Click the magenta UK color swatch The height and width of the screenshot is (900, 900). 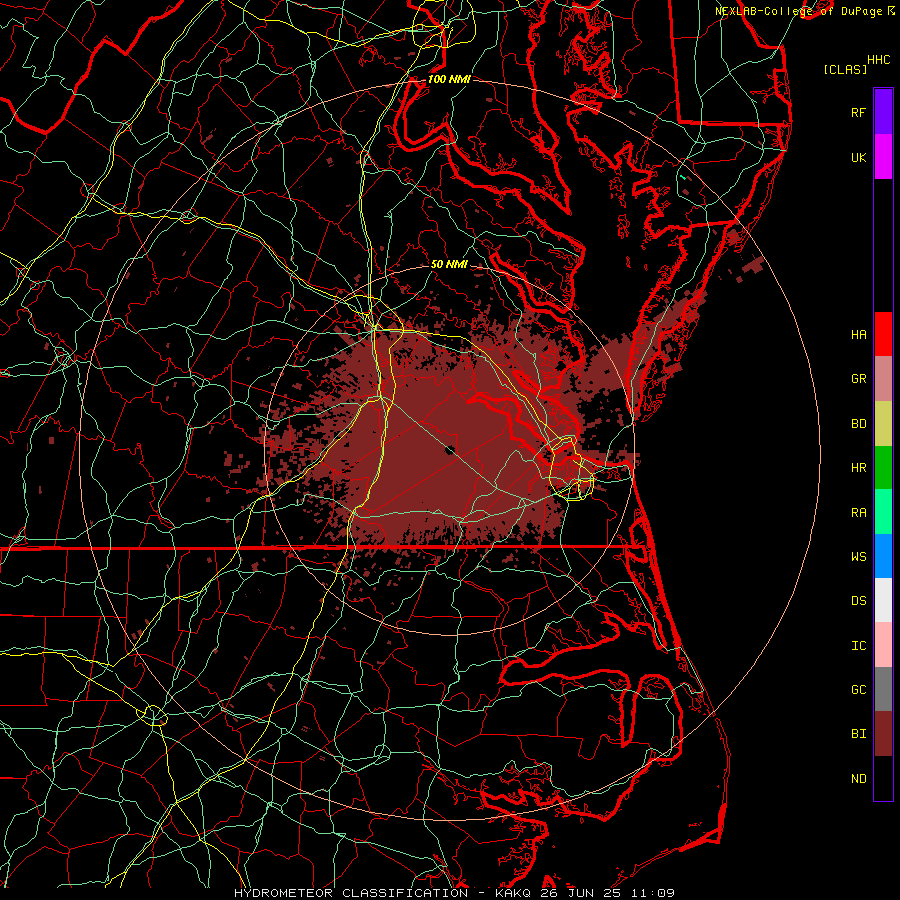point(883,157)
